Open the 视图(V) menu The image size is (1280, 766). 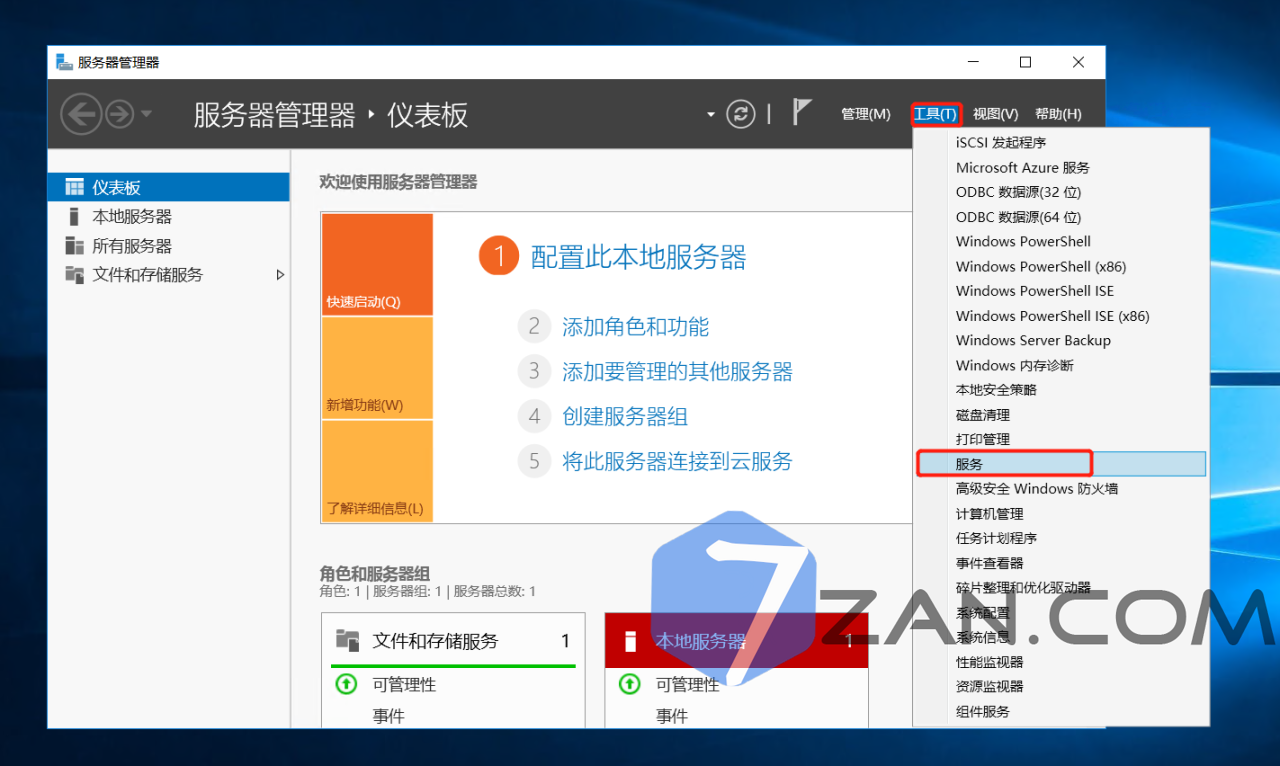pos(995,114)
